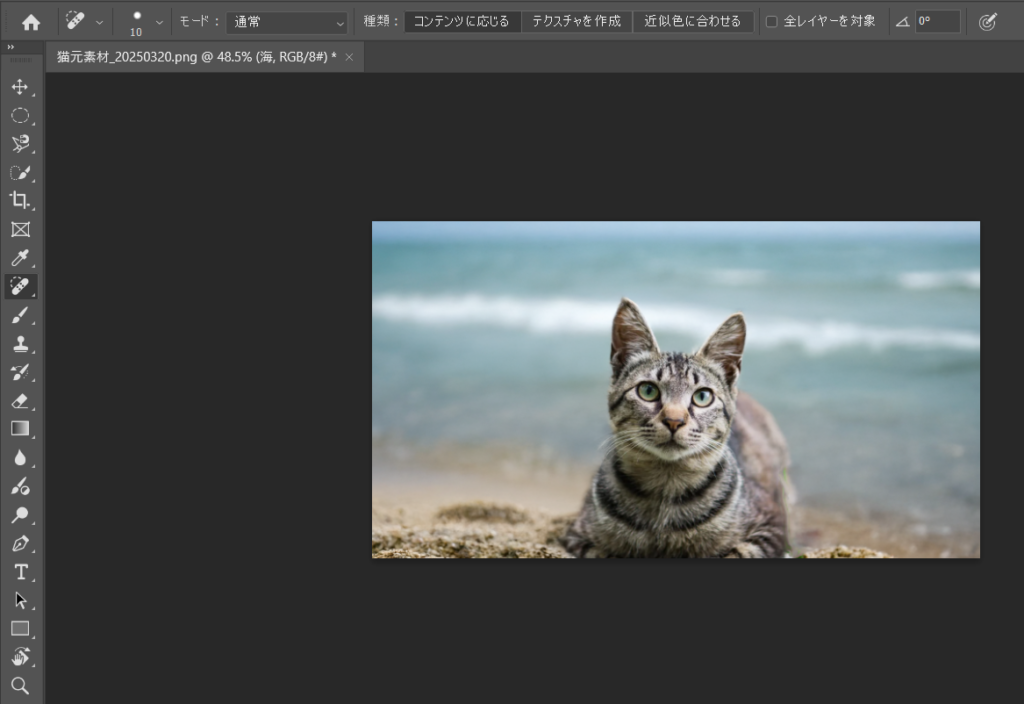Image resolution: width=1024 pixels, height=704 pixels.
Task: Pick the Eyedropper tool
Action: tap(20, 258)
